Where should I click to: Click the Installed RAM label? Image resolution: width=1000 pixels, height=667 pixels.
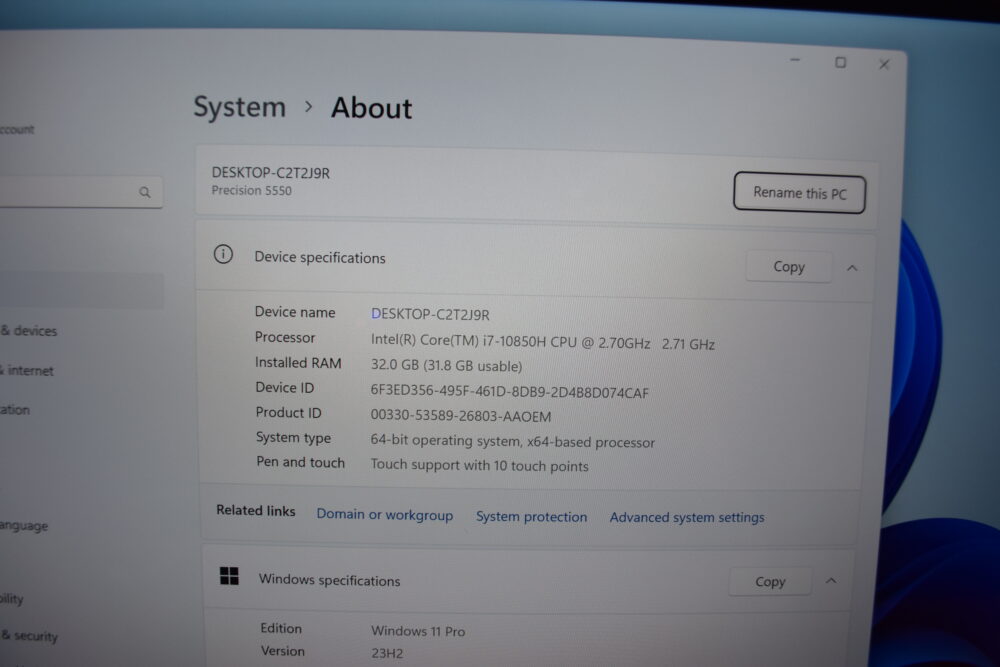click(x=298, y=363)
